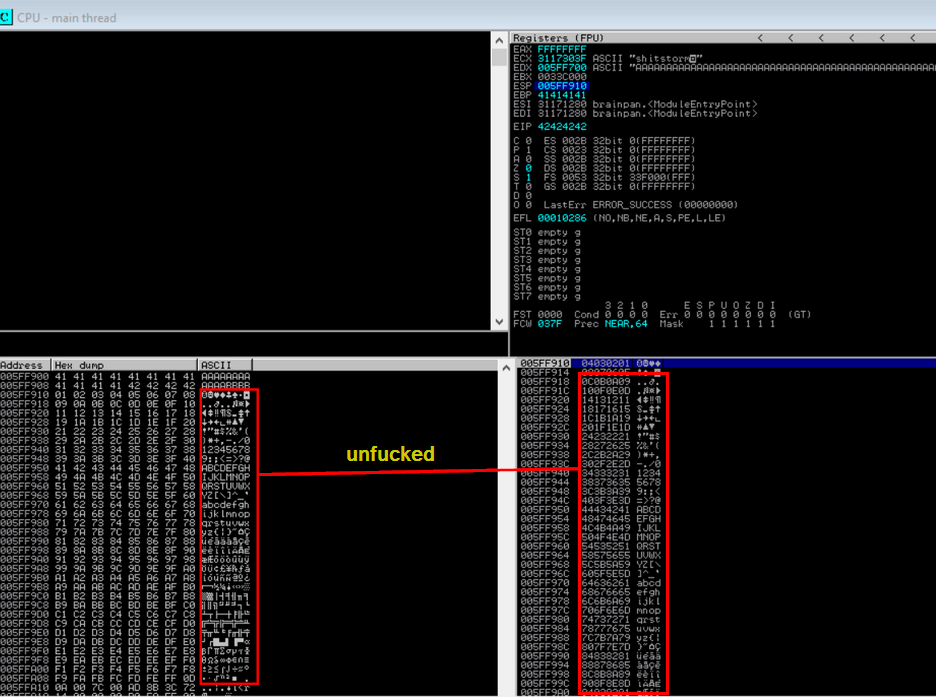Select the LastErr ERROR_SUCCESS line
Screen dimensions: 936x697
[x=641, y=205]
